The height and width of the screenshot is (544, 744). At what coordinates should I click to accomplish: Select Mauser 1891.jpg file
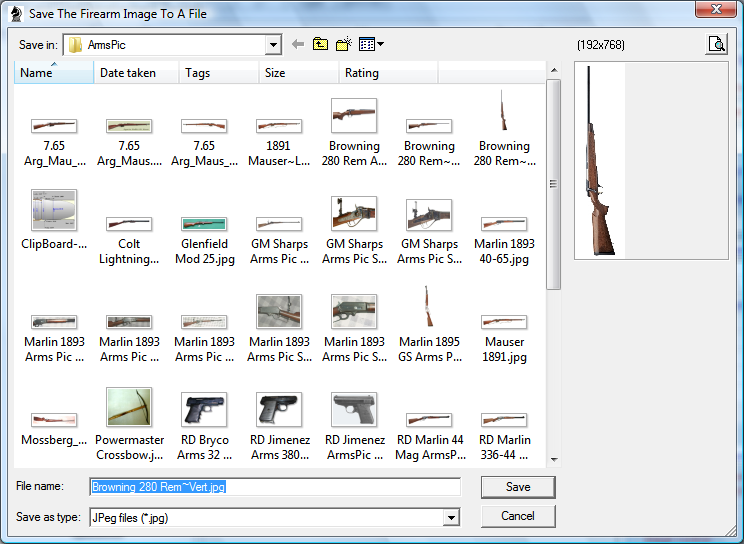(504, 338)
